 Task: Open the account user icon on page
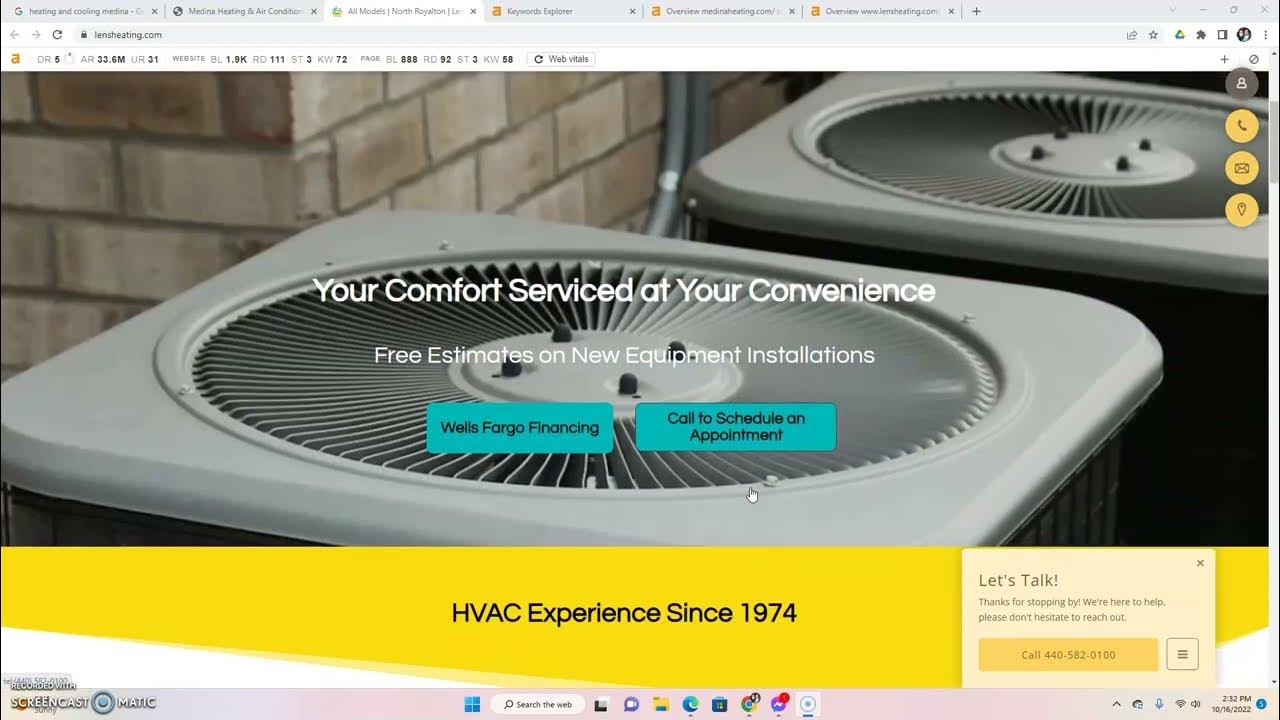pyautogui.click(x=1241, y=83)
